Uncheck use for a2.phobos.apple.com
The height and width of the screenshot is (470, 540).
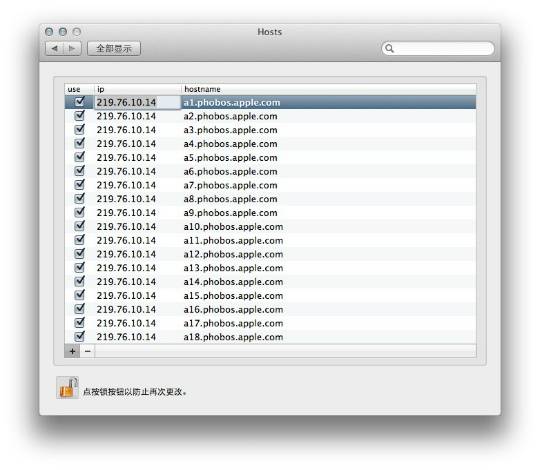pos(80,116)
